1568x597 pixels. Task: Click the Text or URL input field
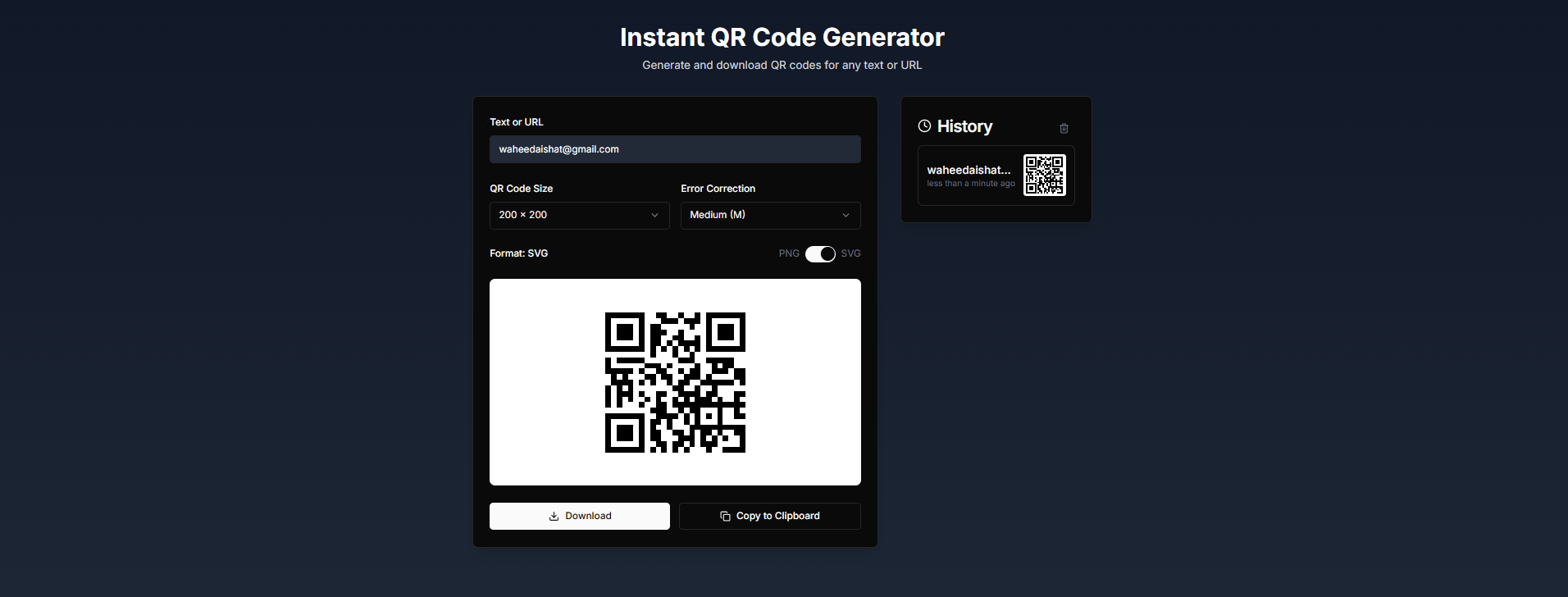pos(675,149)
